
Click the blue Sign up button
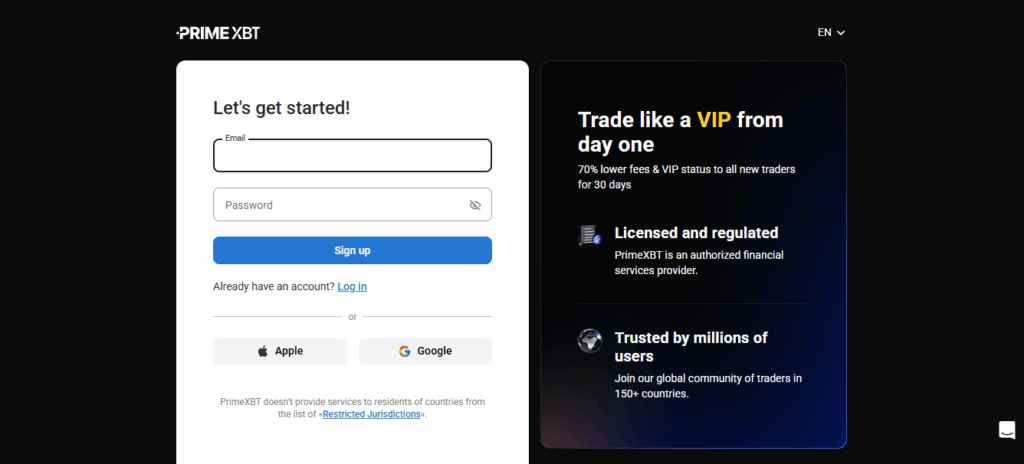point(352,250)
